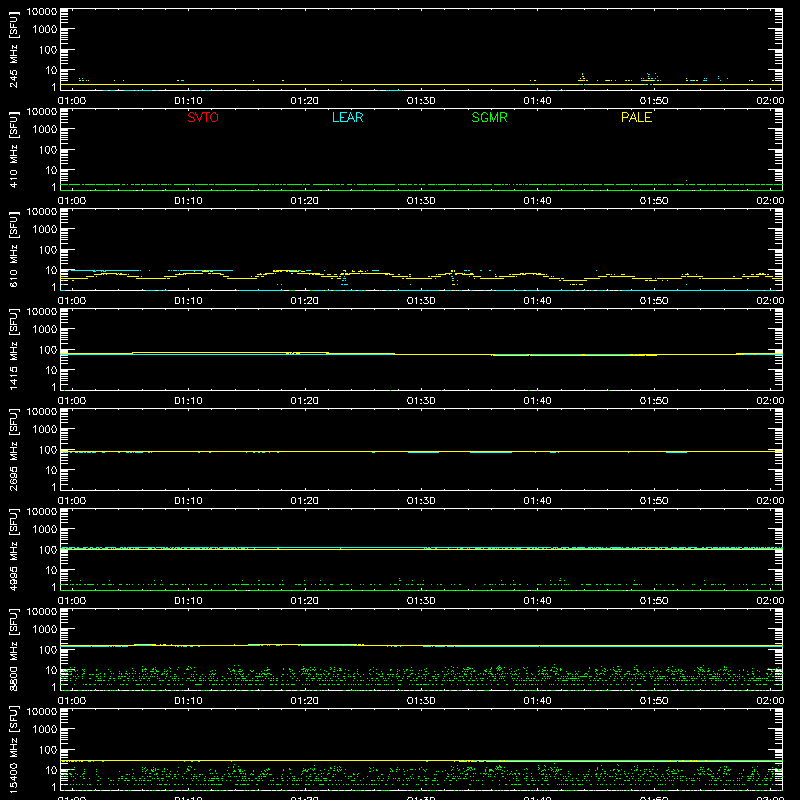Click the 10 tick of the 2695 MHz panel
This screenshot has height=800, width=800.
pyautogui.click(x=51, y=470)
